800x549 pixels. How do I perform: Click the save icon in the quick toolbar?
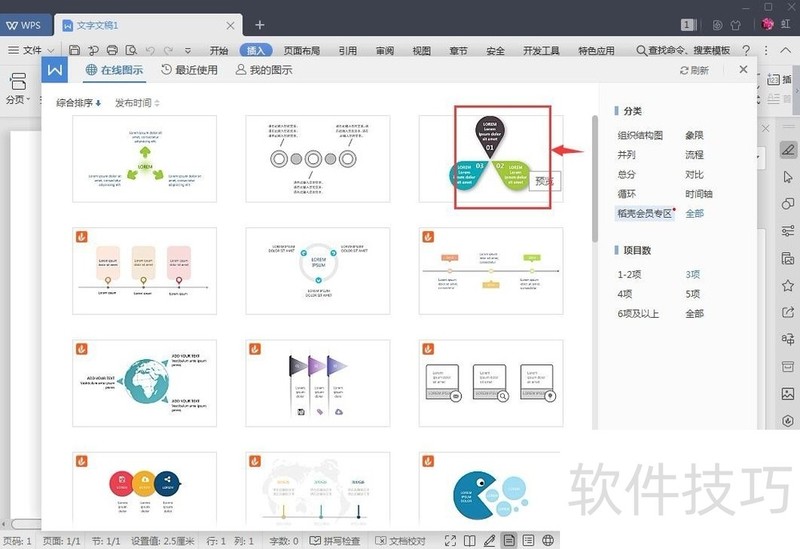74,50
